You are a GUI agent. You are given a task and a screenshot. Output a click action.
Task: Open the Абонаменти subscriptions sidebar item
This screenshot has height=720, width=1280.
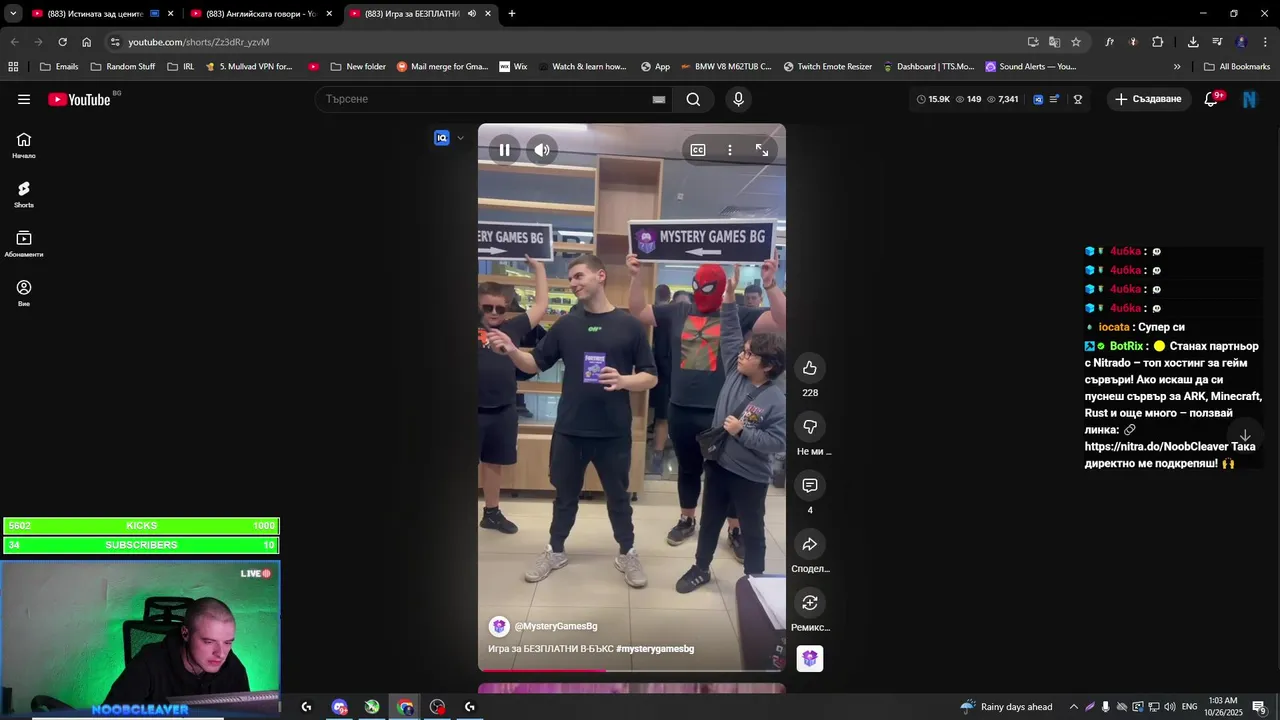click(24, 244)
